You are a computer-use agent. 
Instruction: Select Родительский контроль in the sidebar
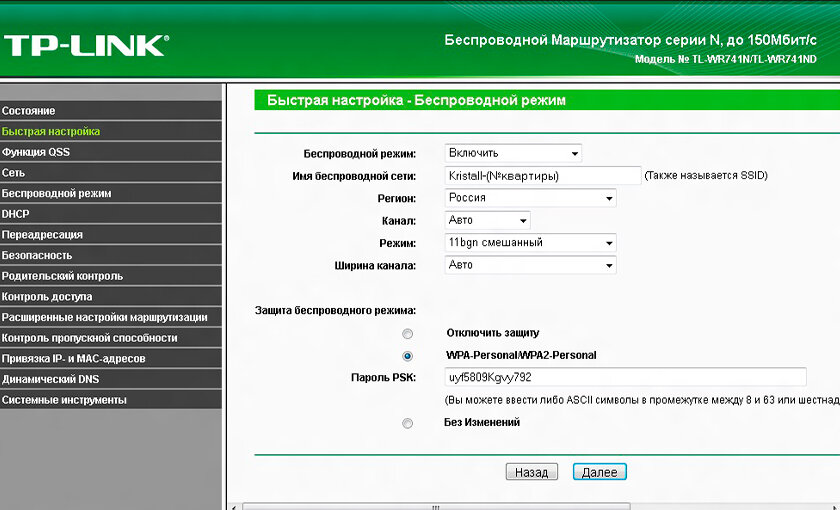tap(110, 276)
